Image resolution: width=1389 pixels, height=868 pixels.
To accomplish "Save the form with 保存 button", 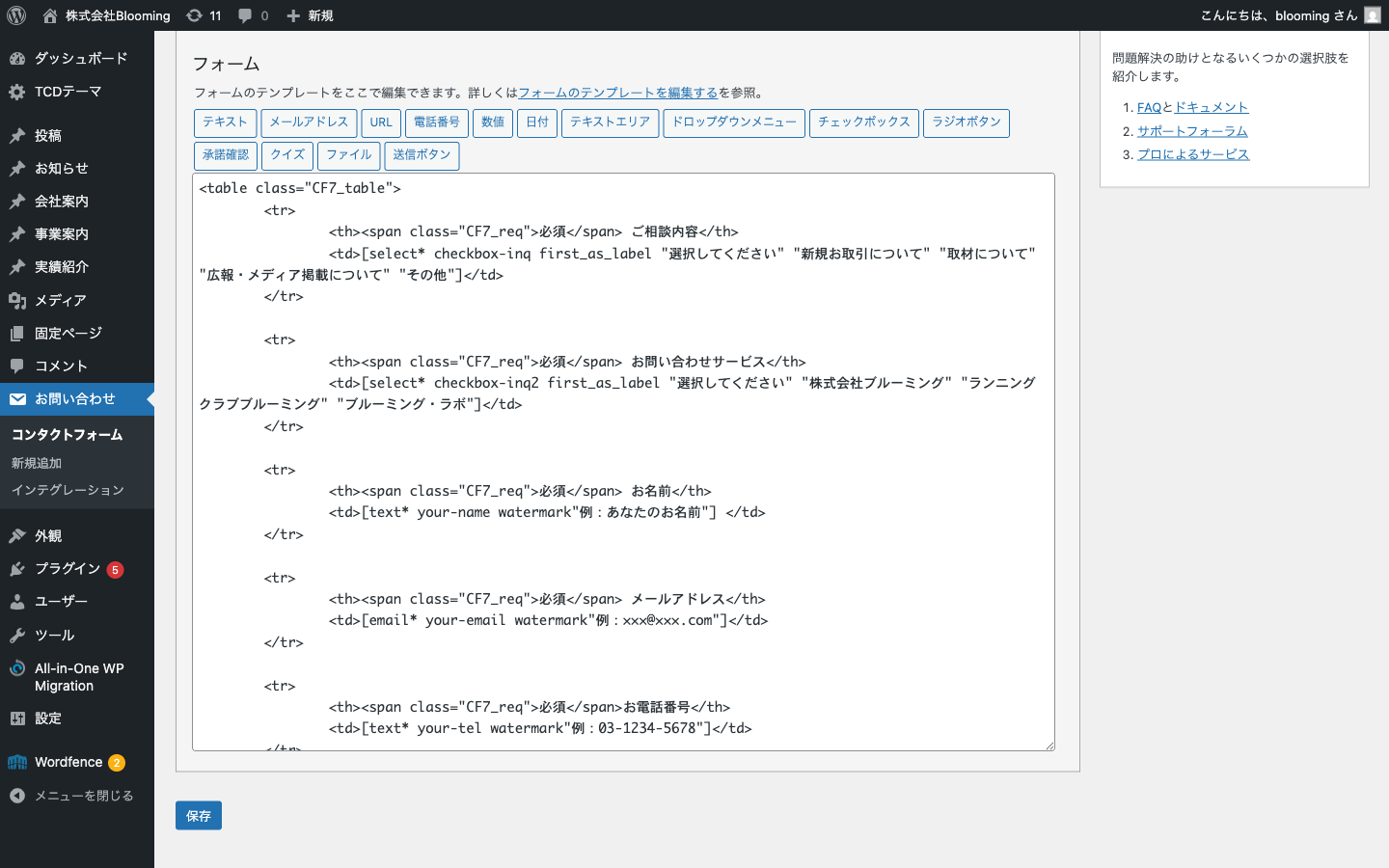I will (x=199, y=816).
